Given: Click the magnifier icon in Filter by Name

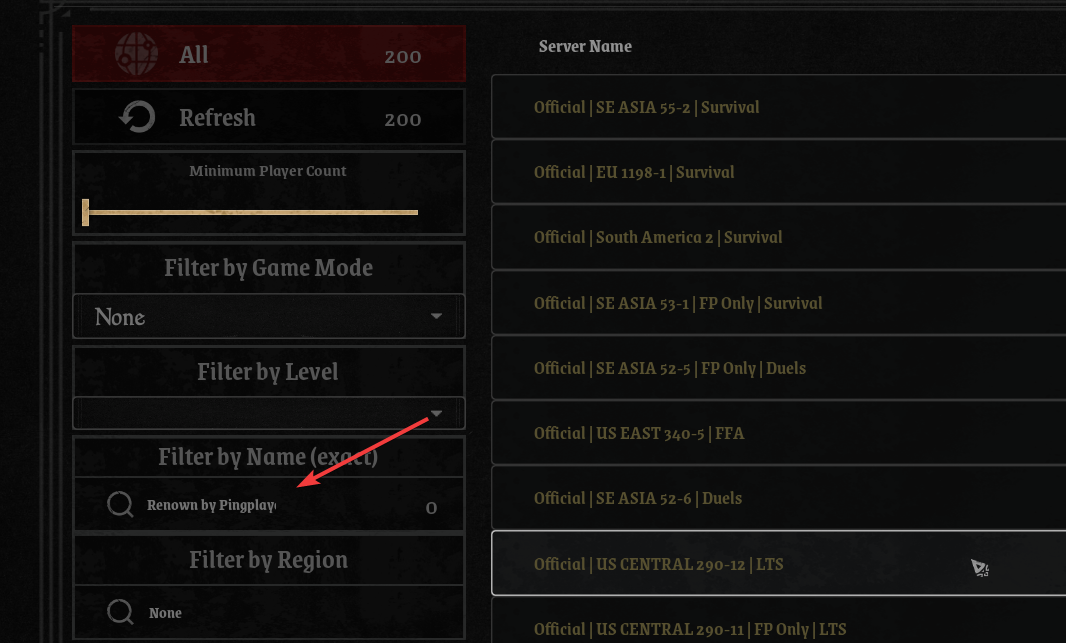Looking at the screenshot, I should (120, 505).
